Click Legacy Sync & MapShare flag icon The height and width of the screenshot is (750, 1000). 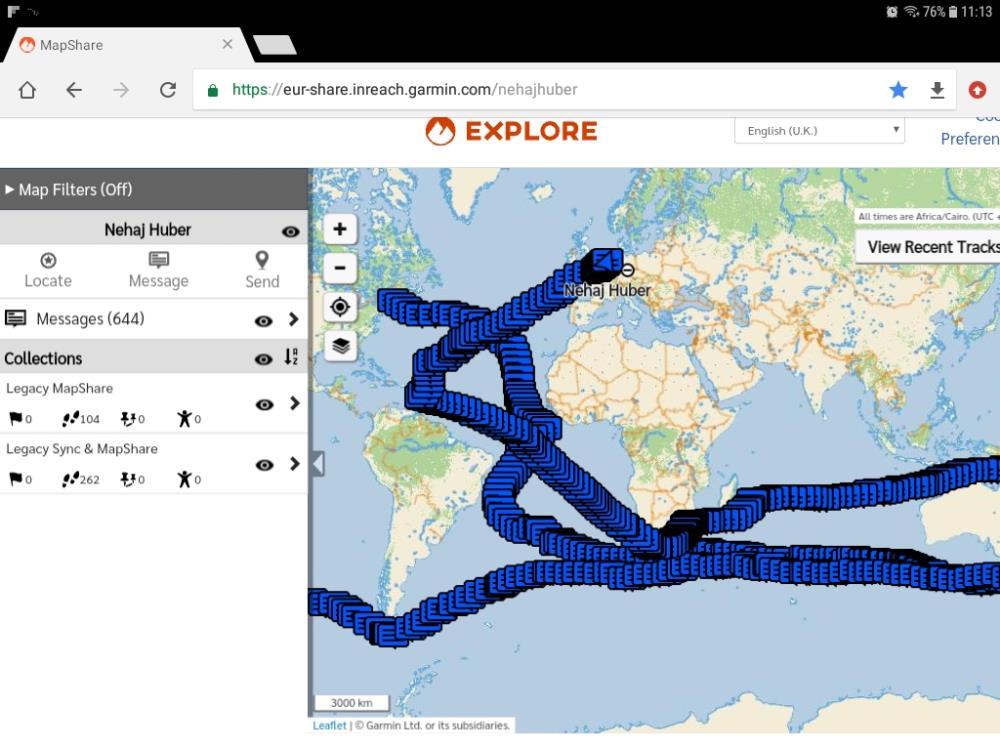(15, 479)
